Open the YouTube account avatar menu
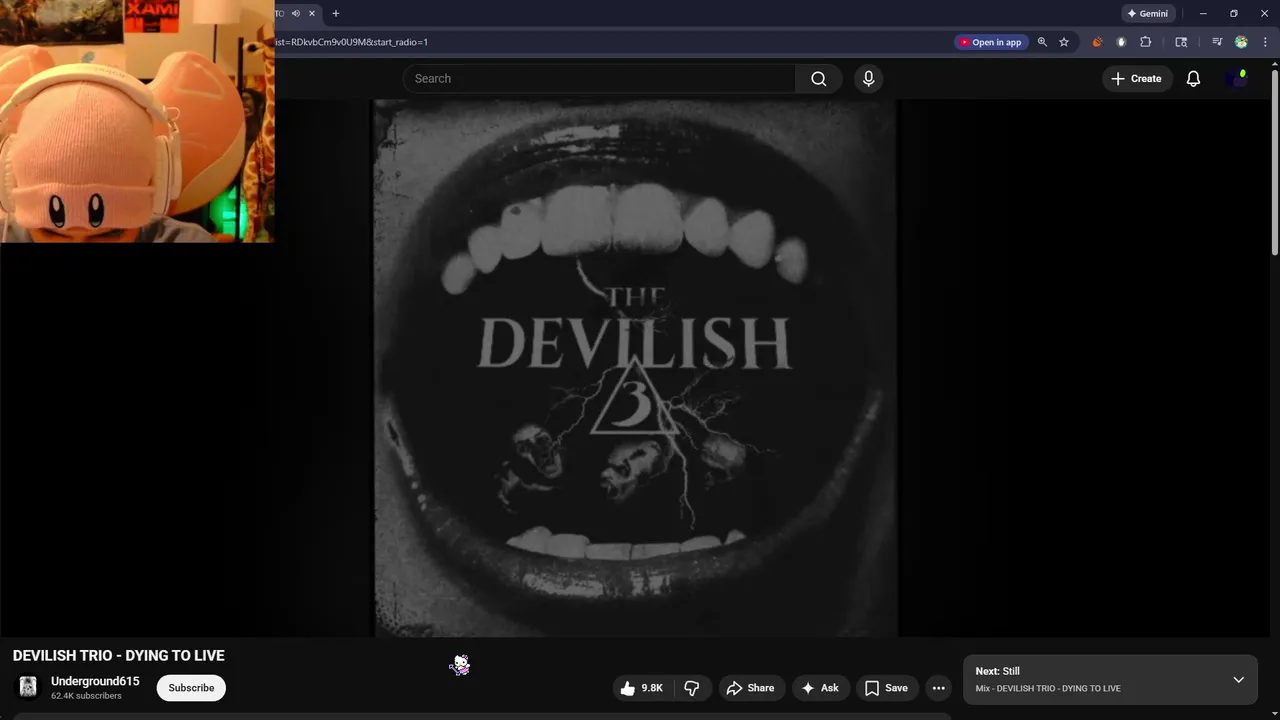This screenshot has width=1280, height=720. click(x=1237, y=78)
